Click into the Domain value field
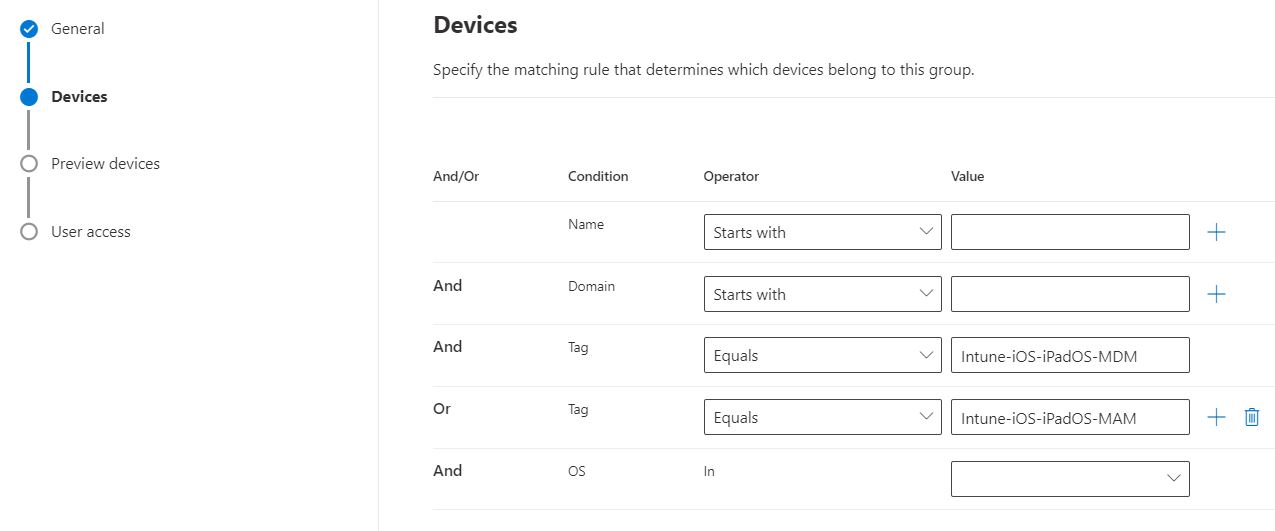The height and width of the screenshot is (531, 1275). click(x=1070, y=294)
